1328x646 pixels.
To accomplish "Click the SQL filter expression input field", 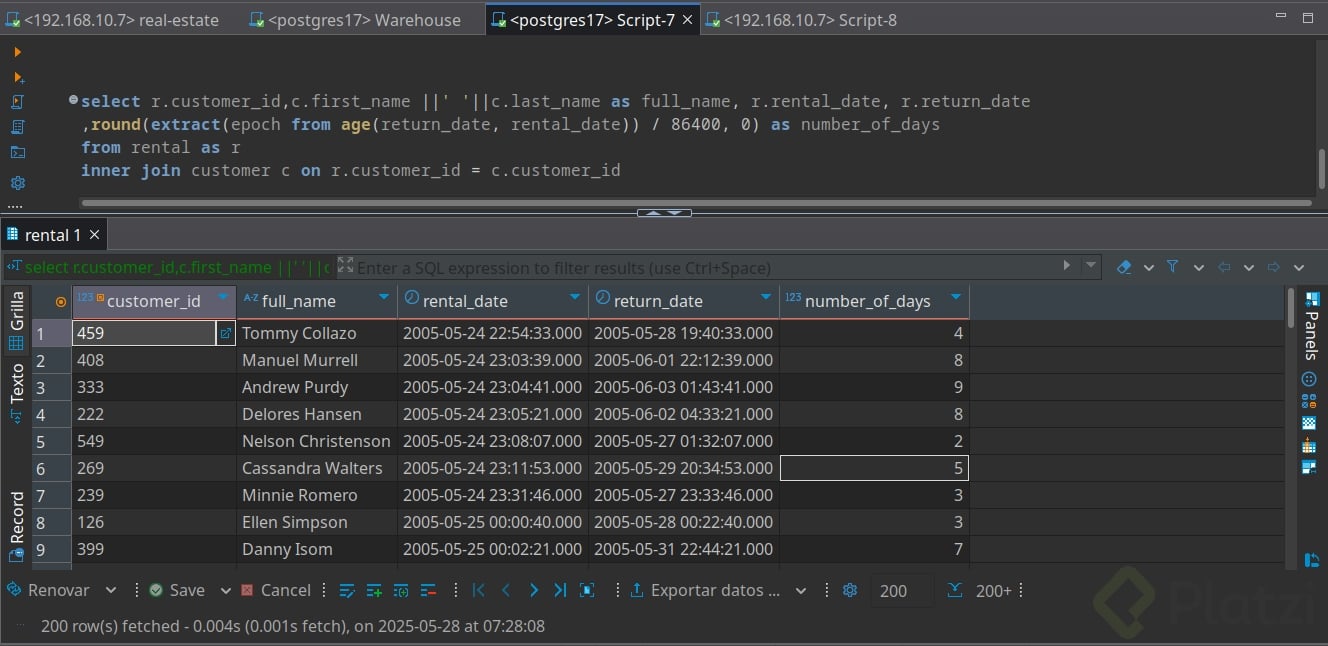I will point(700,268).
